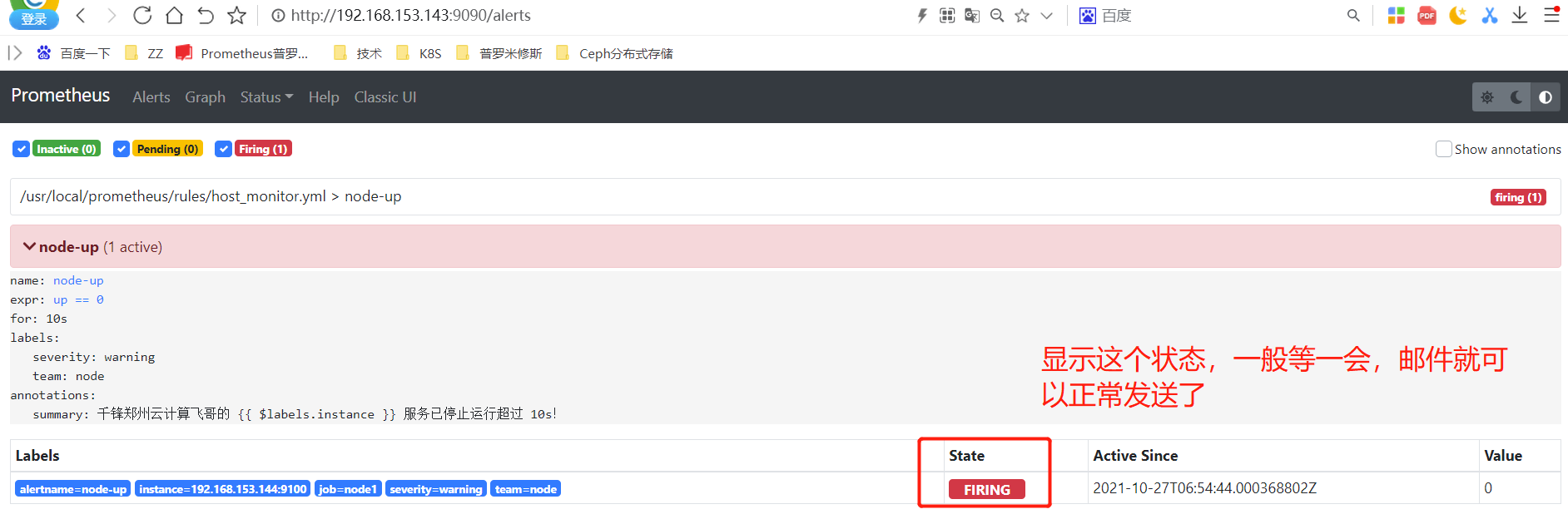The height and width of the screenshot is (529, 1568).
Task: Open the colorful apps grid extension
Action: pos(1397,15)
